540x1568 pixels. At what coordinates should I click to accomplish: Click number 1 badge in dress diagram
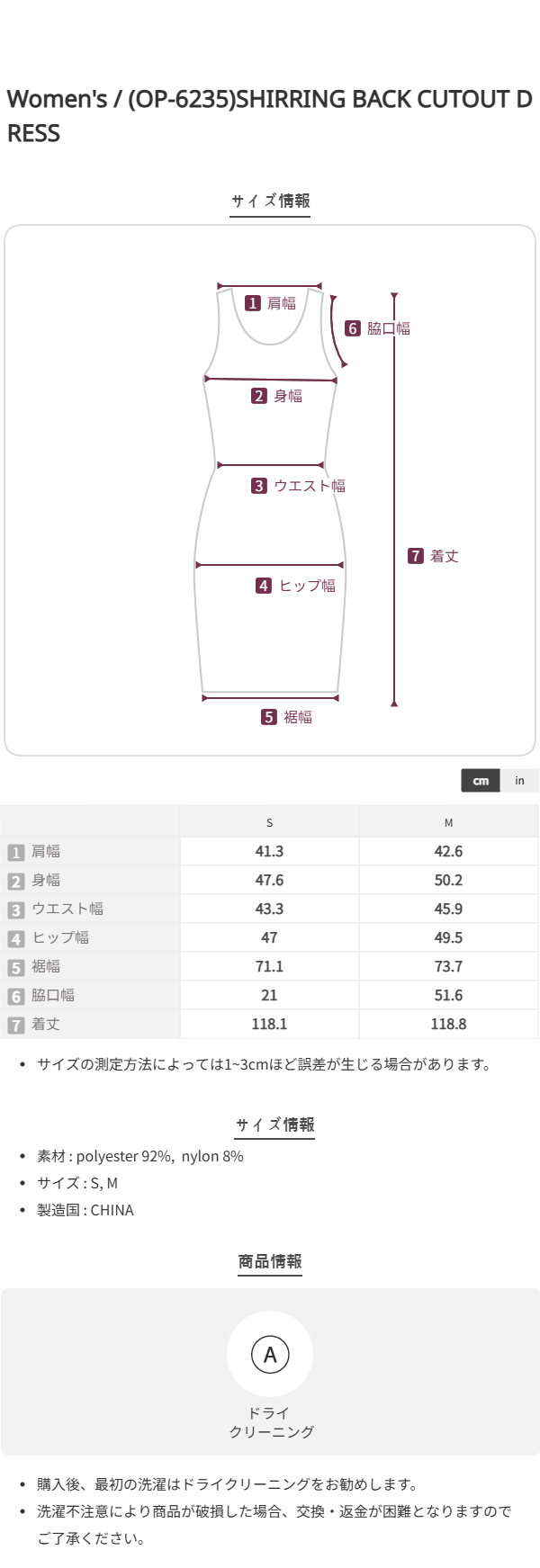click(x=253, y=304)
